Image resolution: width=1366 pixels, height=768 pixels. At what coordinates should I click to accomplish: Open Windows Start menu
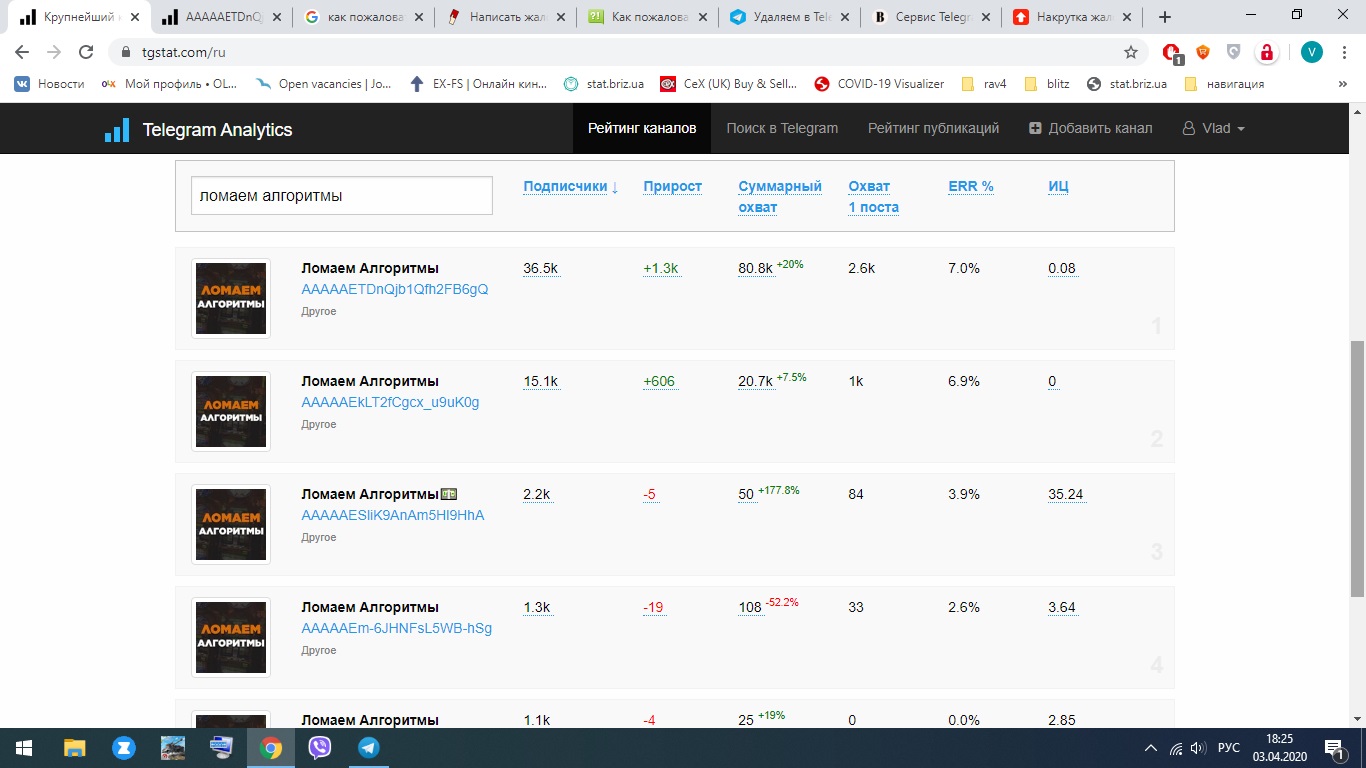pos(24,748)
